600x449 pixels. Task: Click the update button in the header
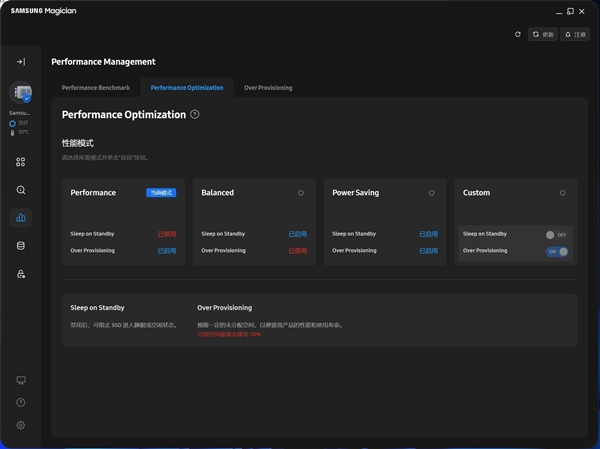tap(543, 34)
